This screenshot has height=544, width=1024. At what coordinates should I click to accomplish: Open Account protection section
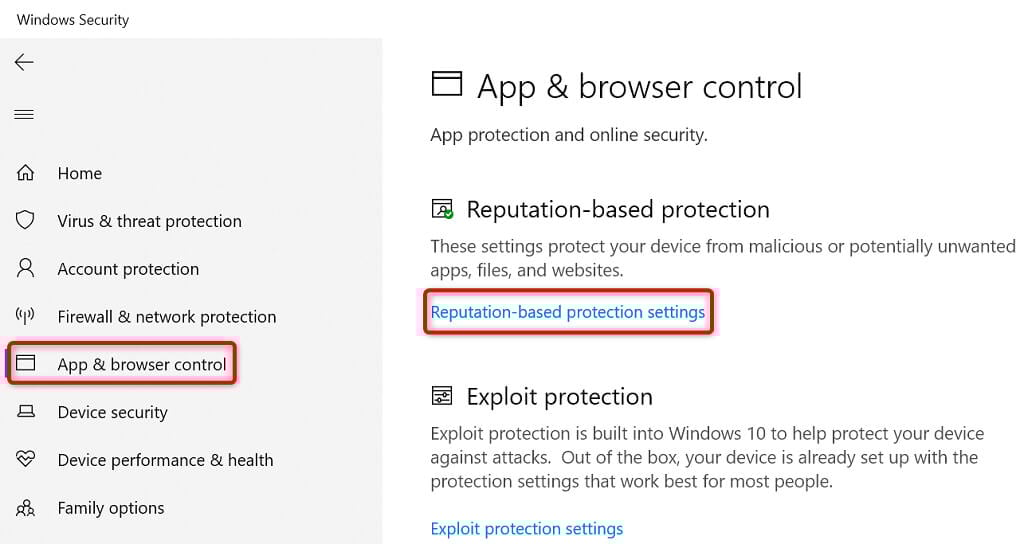(128, 269)
